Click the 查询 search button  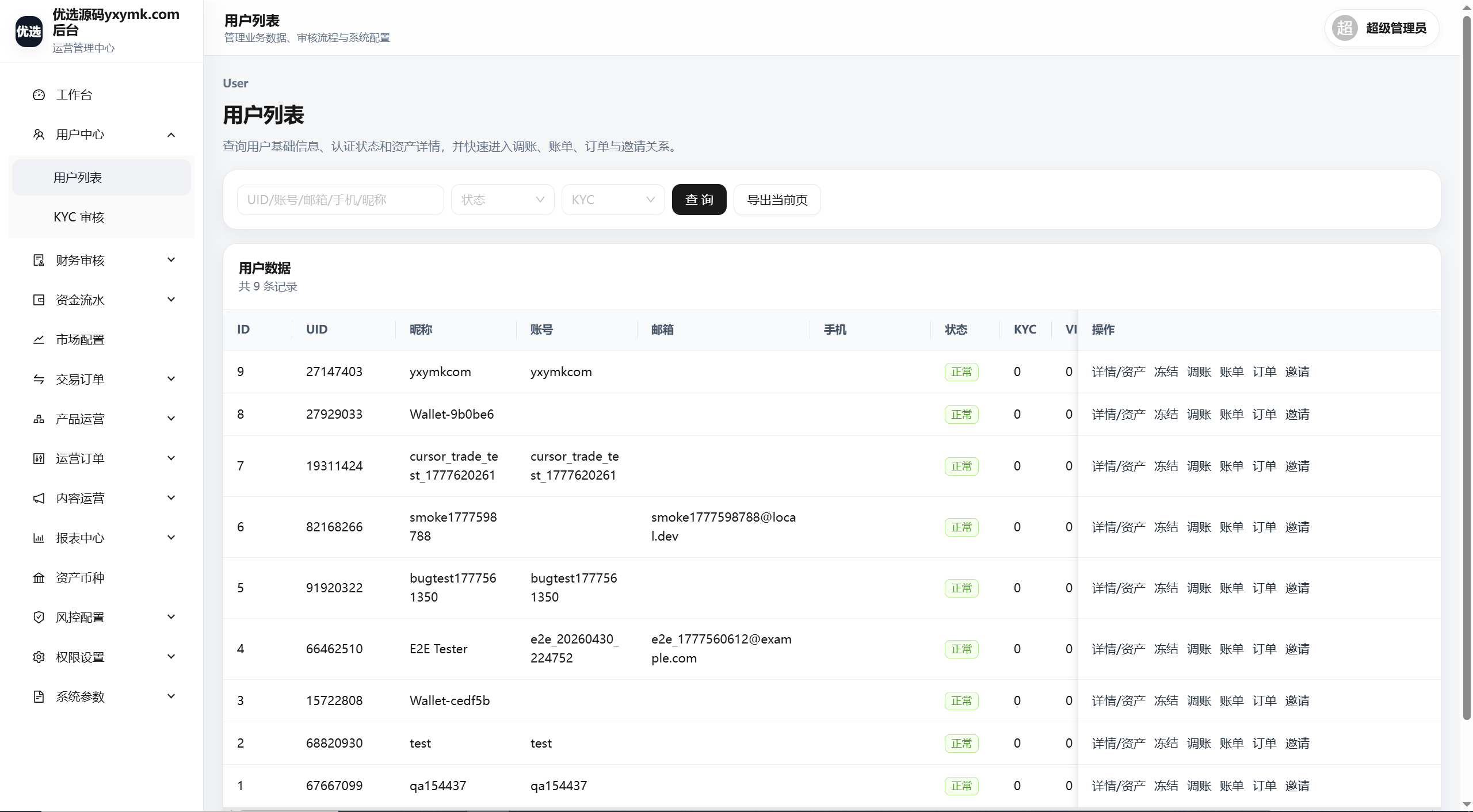(699, 200)
